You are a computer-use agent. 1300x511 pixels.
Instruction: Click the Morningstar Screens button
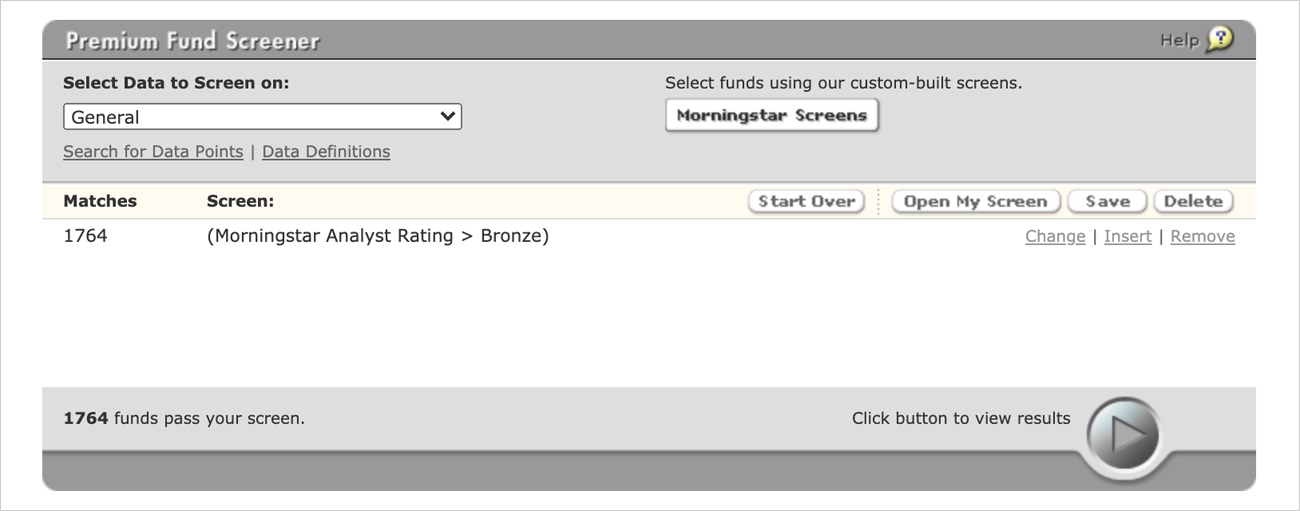[772, 115]
